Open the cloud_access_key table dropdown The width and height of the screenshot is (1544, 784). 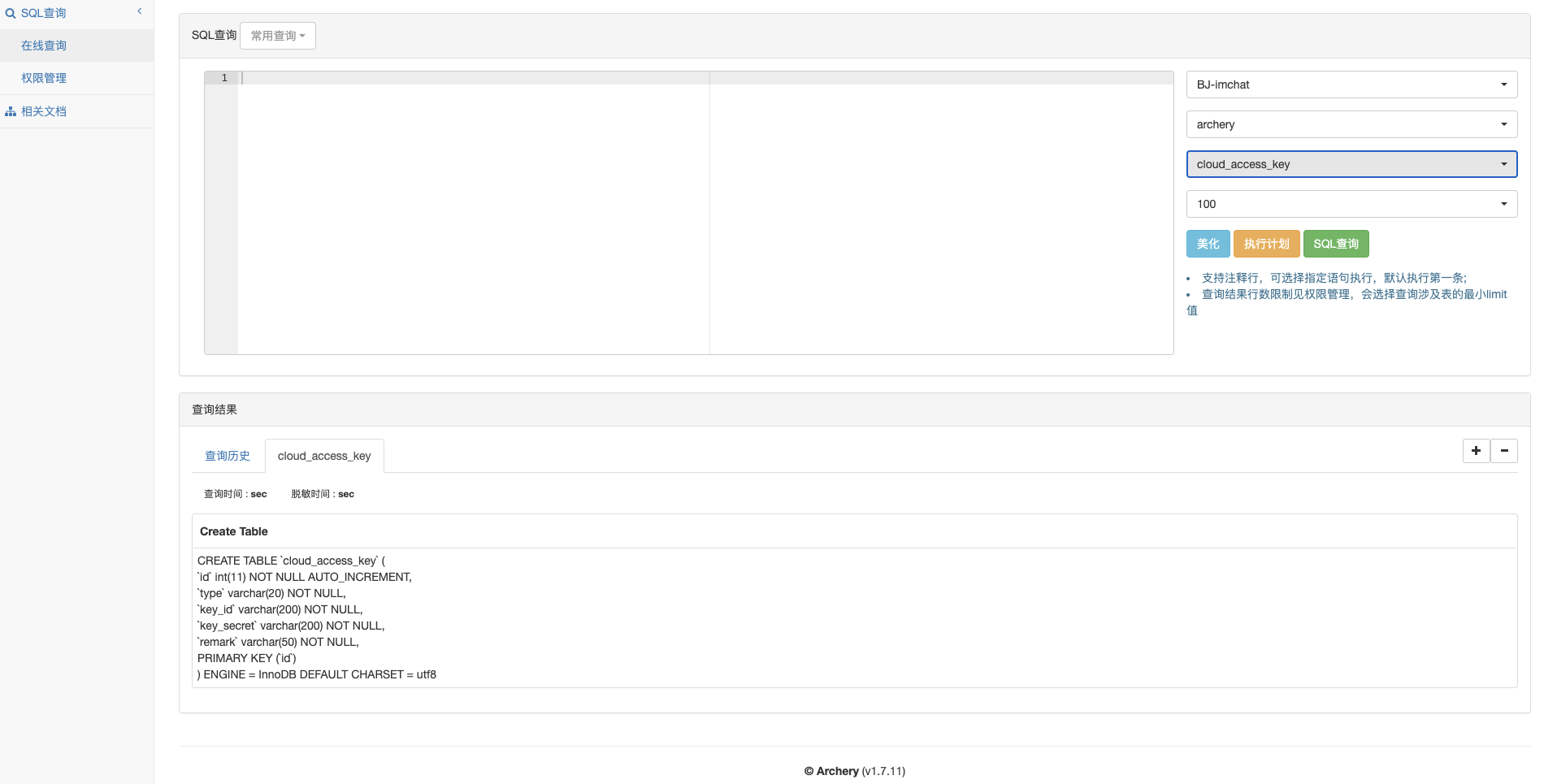point(1351,163)
